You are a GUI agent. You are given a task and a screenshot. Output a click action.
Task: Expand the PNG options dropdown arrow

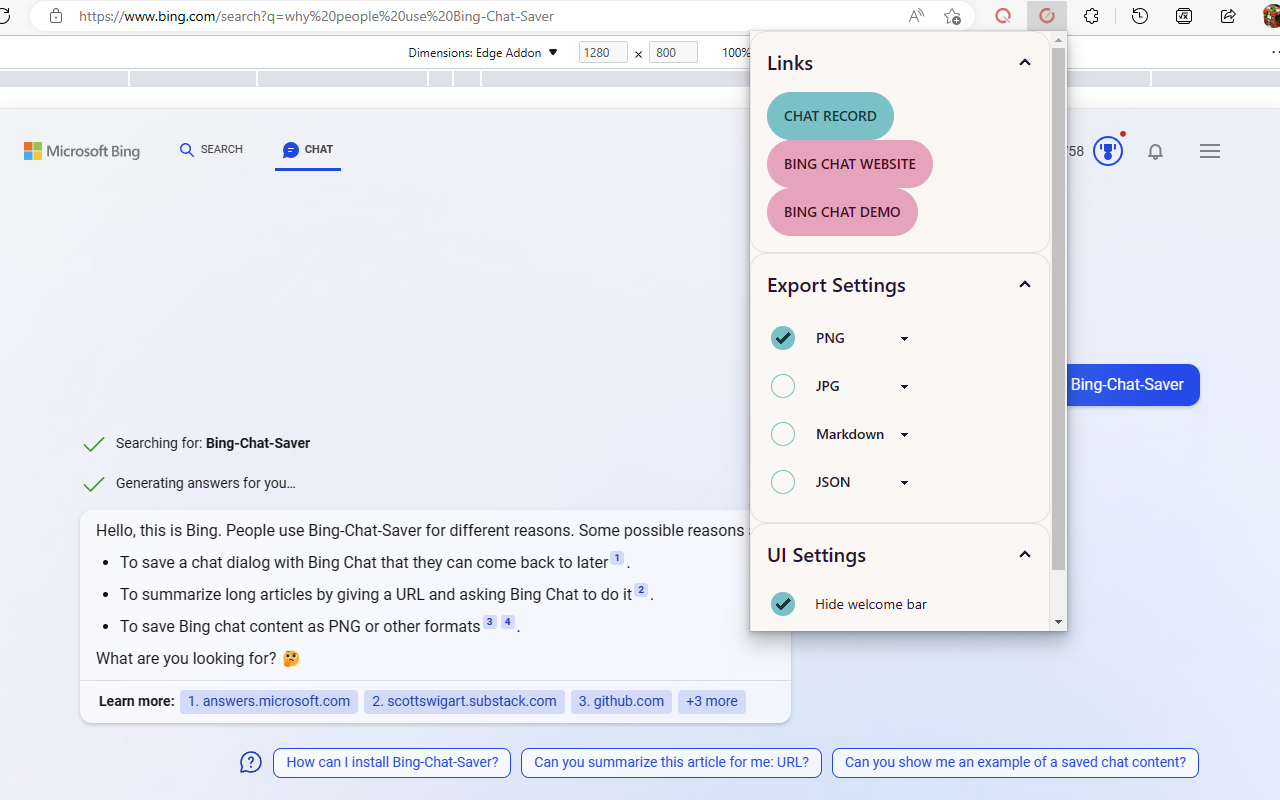click(x=904, y=339)
